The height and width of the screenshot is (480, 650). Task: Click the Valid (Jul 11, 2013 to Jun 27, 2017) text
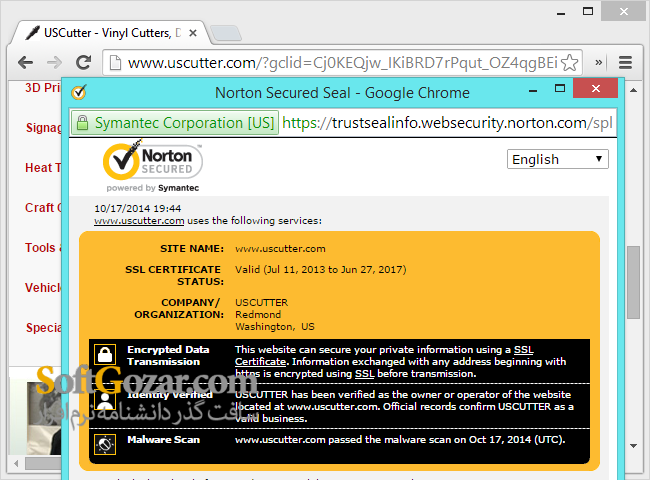[320, 269]
